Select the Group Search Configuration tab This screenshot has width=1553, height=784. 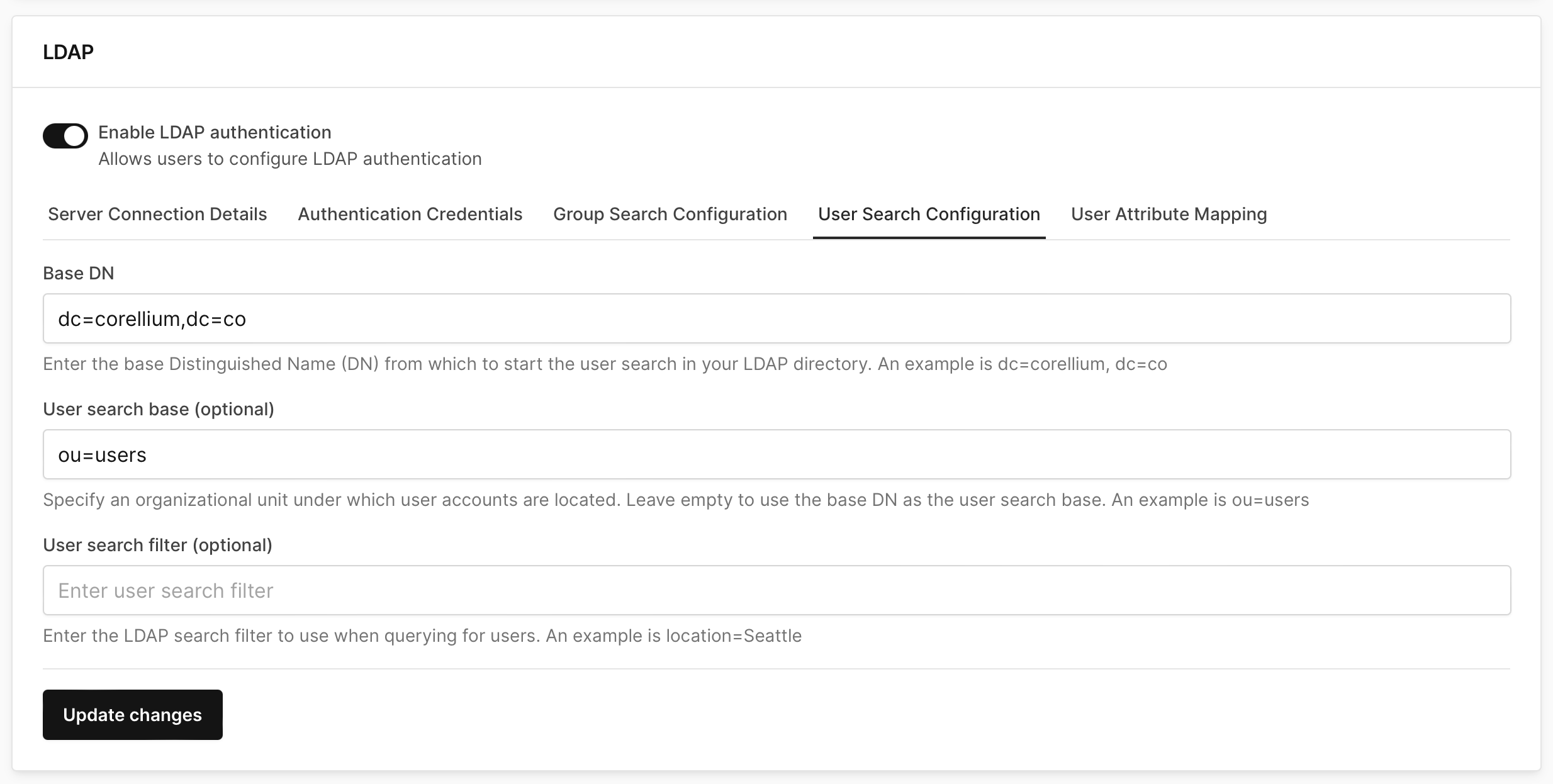[670, 214]
